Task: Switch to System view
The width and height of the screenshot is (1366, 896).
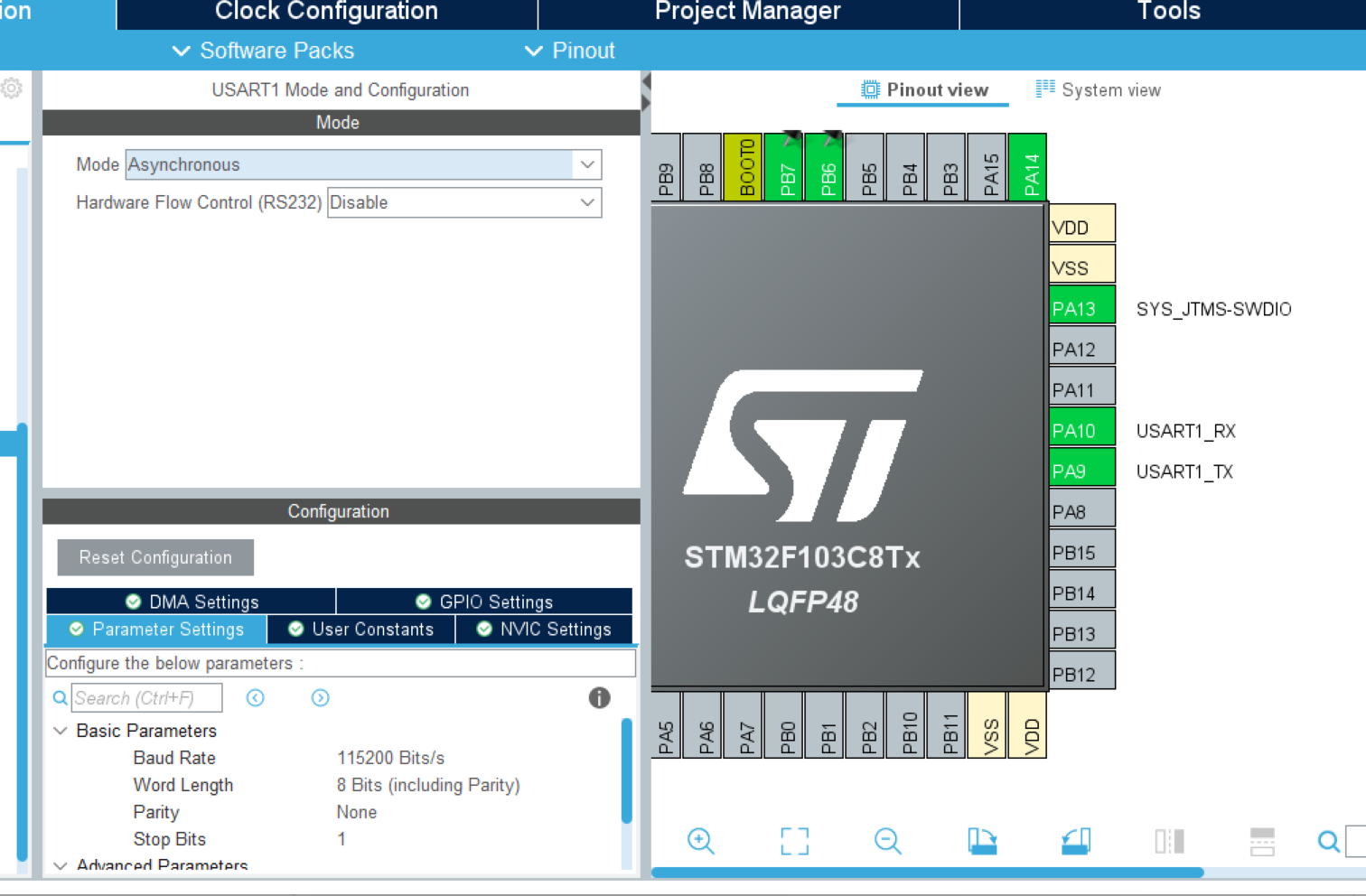Action: click(x=1098, y=90)
